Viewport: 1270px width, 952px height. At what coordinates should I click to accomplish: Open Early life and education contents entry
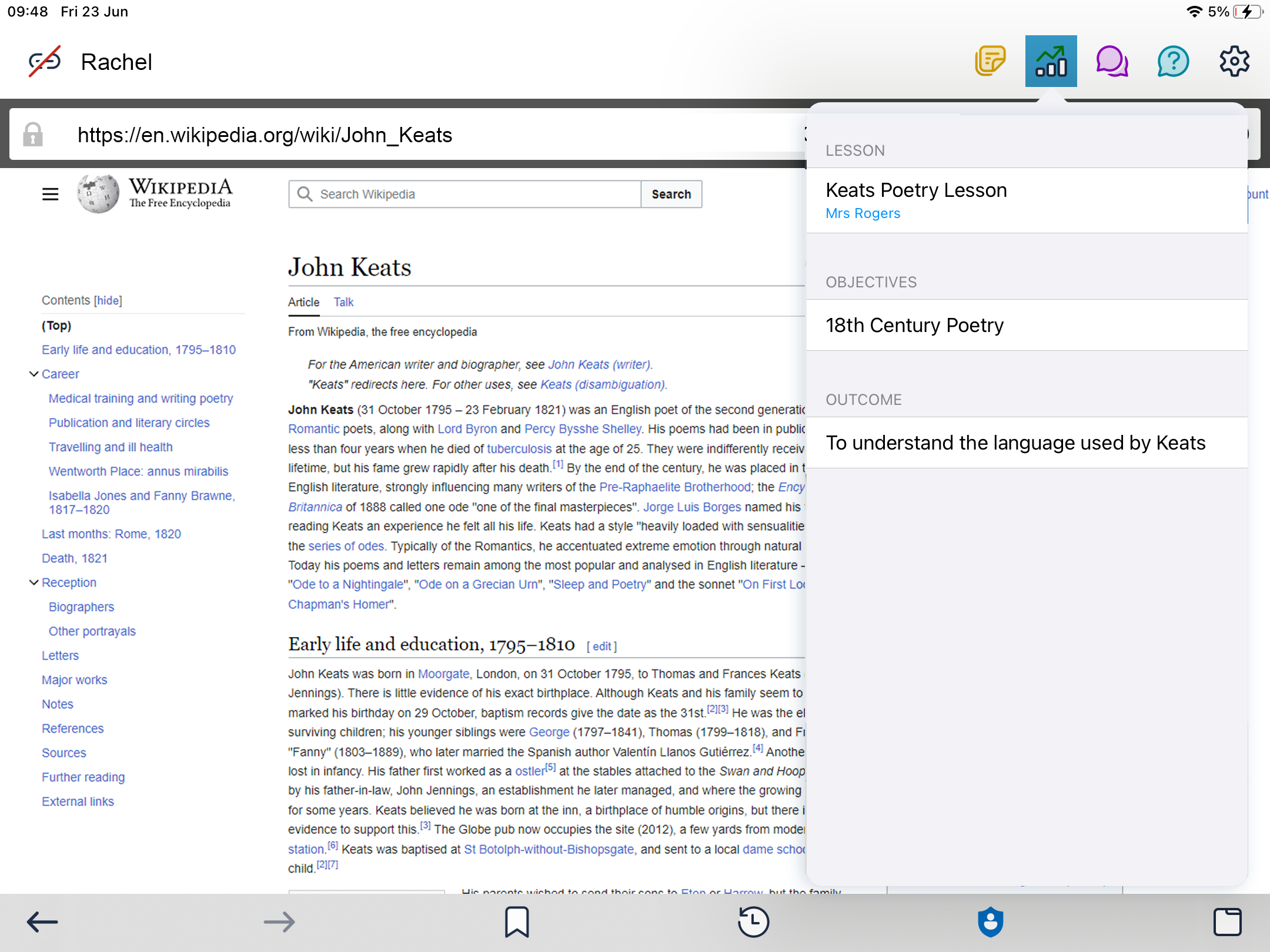click(x=139, y=350)
